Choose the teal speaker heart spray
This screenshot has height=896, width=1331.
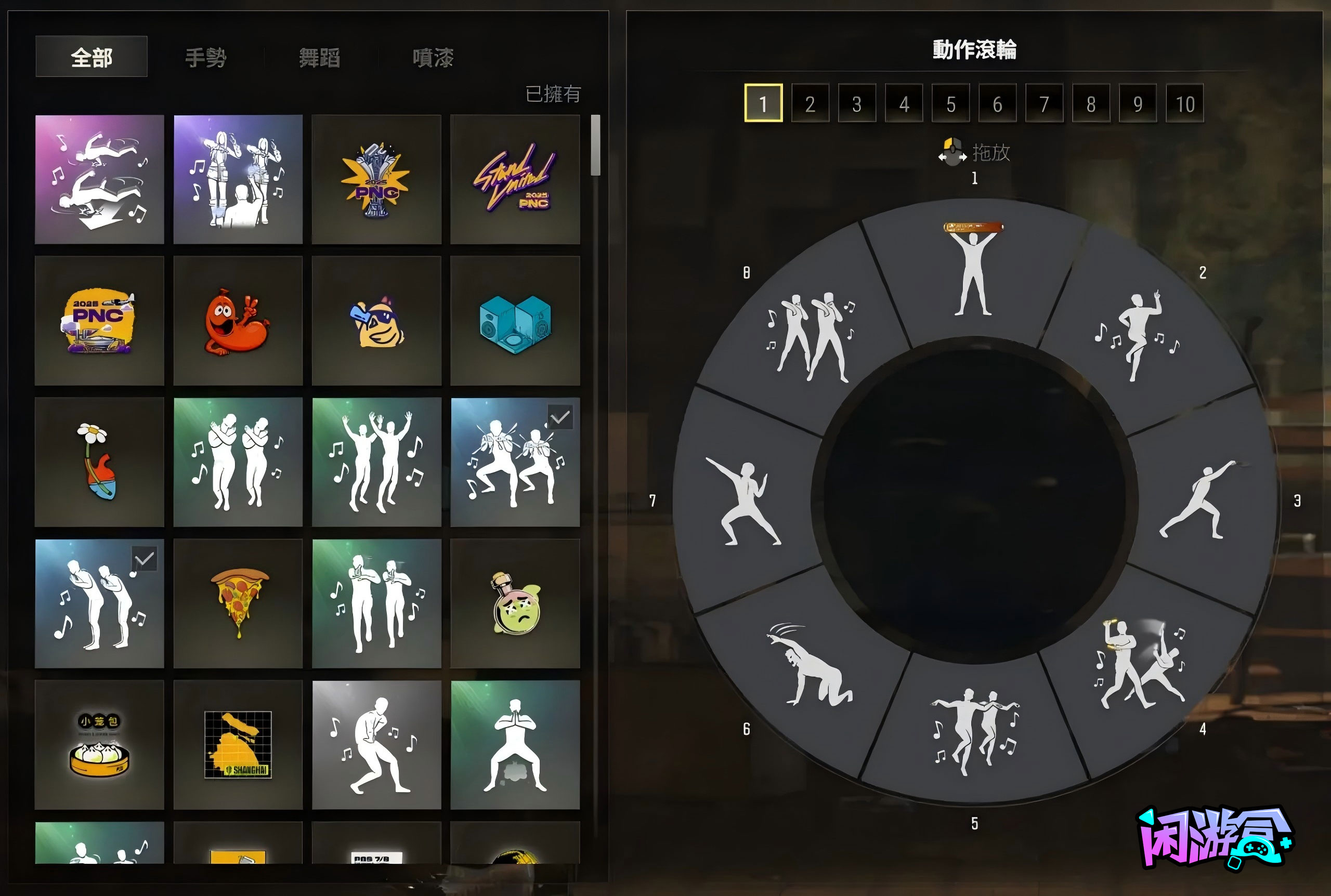tap(515, 321)
